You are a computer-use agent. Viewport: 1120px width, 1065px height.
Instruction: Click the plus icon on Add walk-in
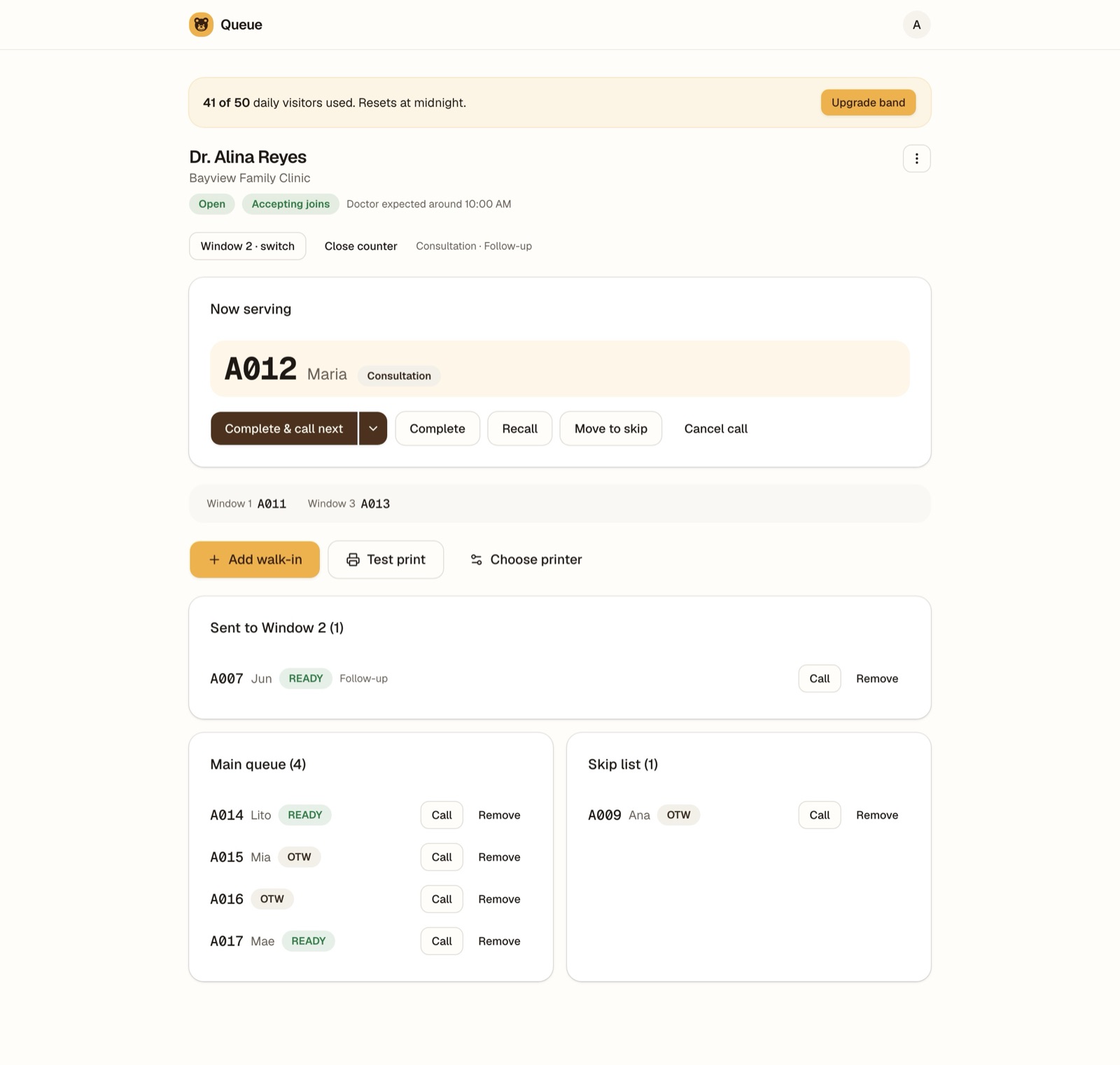(214, 559)
